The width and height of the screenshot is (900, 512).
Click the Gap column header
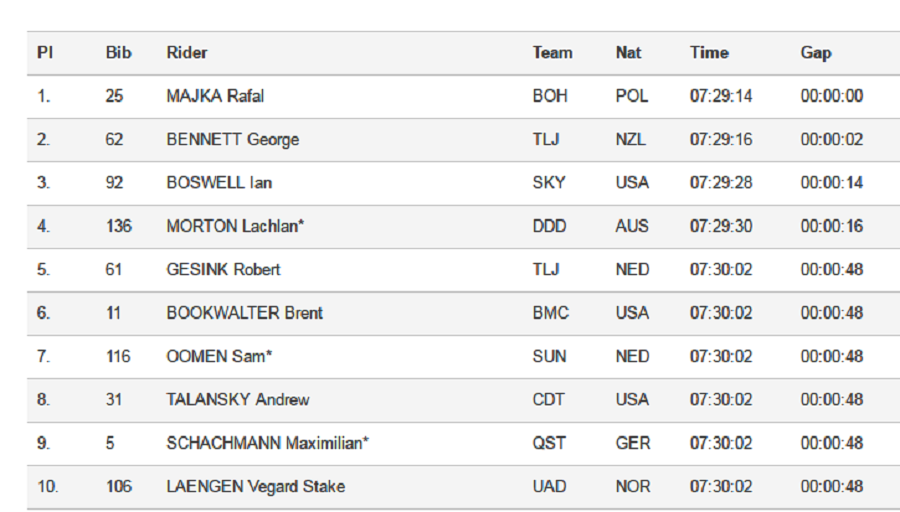click(816, 53)
